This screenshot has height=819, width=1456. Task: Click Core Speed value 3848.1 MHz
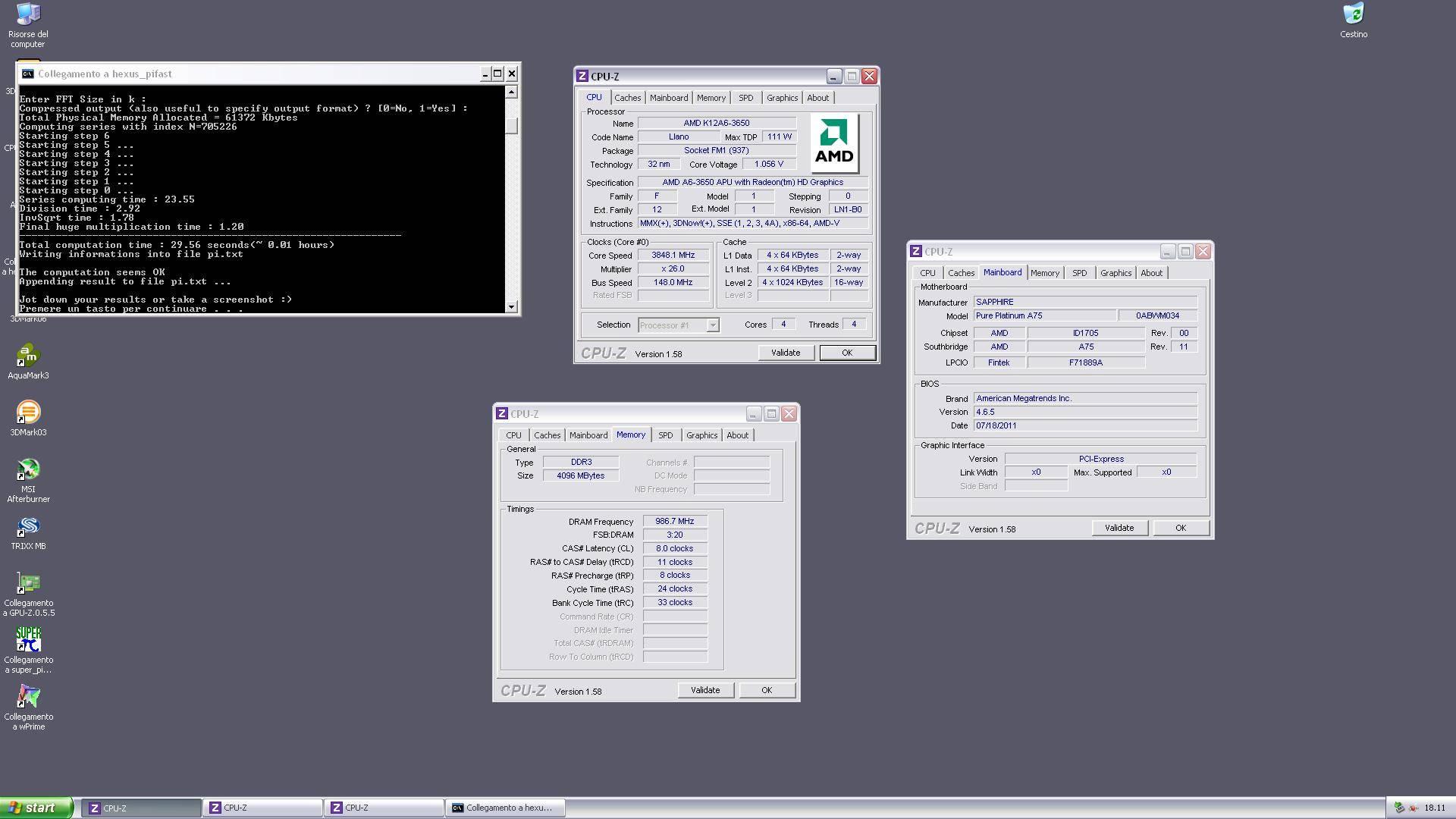[673, 256]
